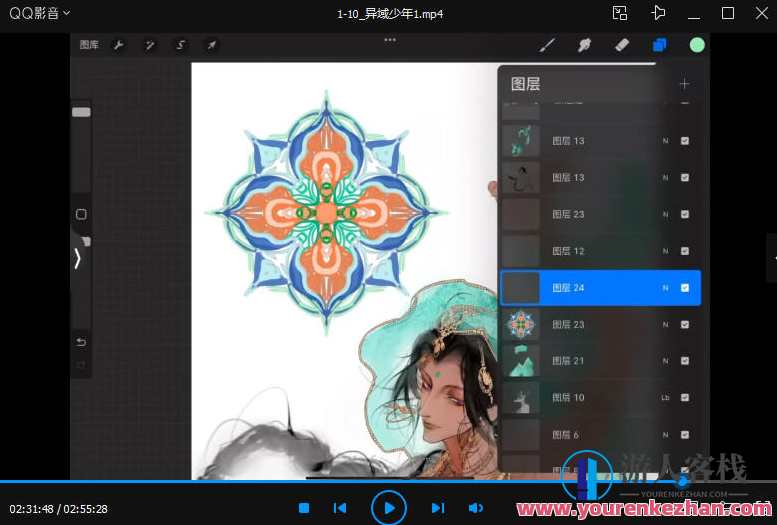Click the three dots above the canvas
The image size is (777, 525).
tap(390, 40)
